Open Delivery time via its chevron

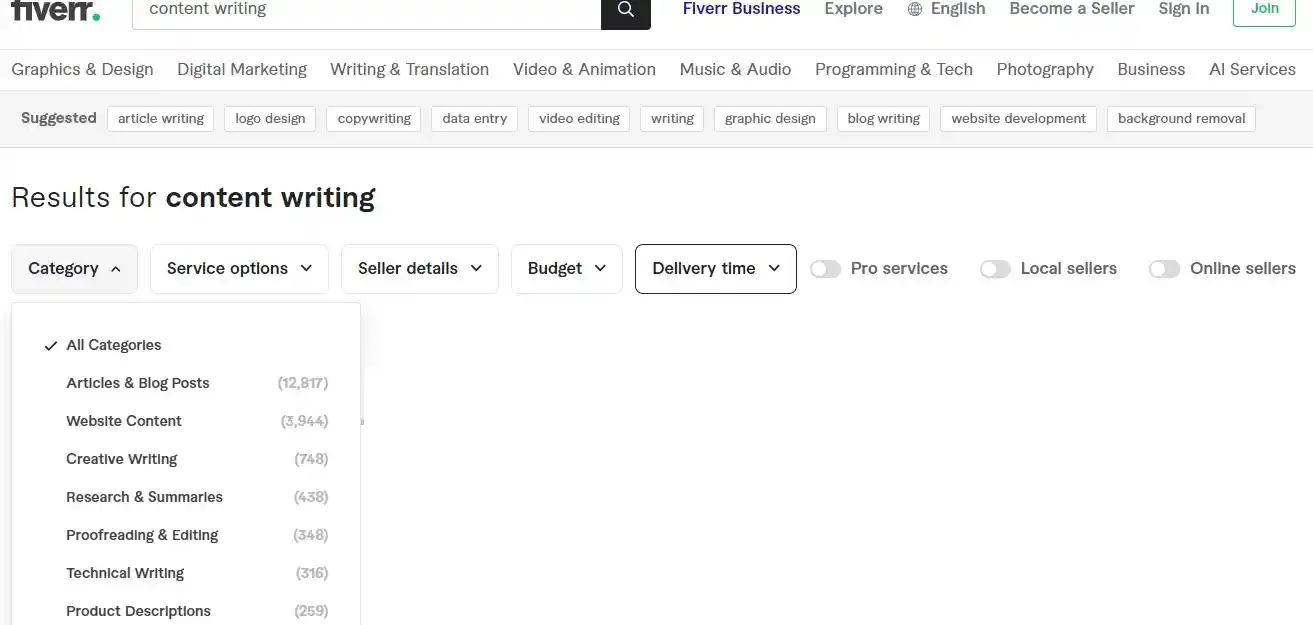pyautogui.click(x=774, y=268)
